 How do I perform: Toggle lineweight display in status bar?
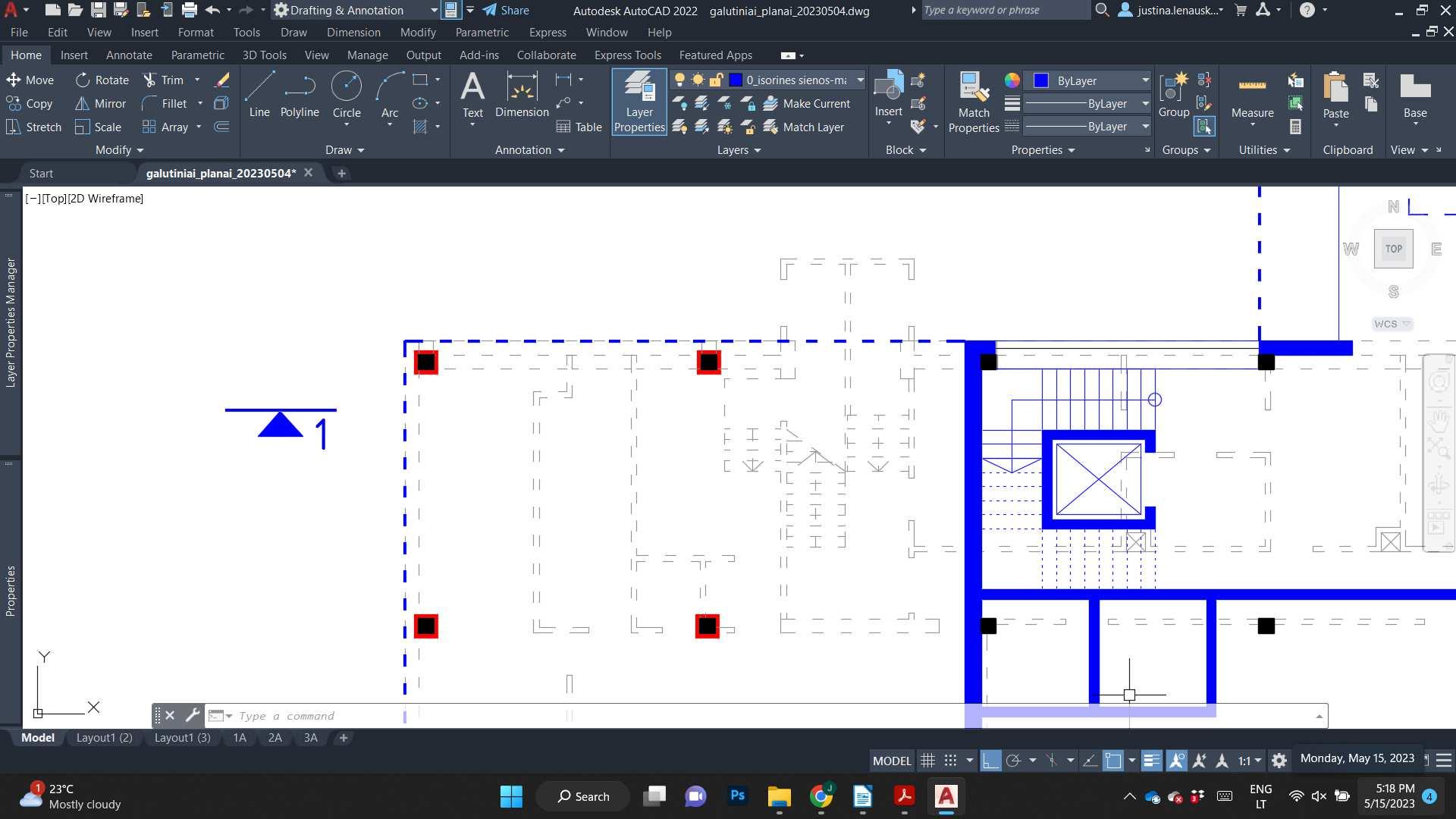click(1151, 761)
